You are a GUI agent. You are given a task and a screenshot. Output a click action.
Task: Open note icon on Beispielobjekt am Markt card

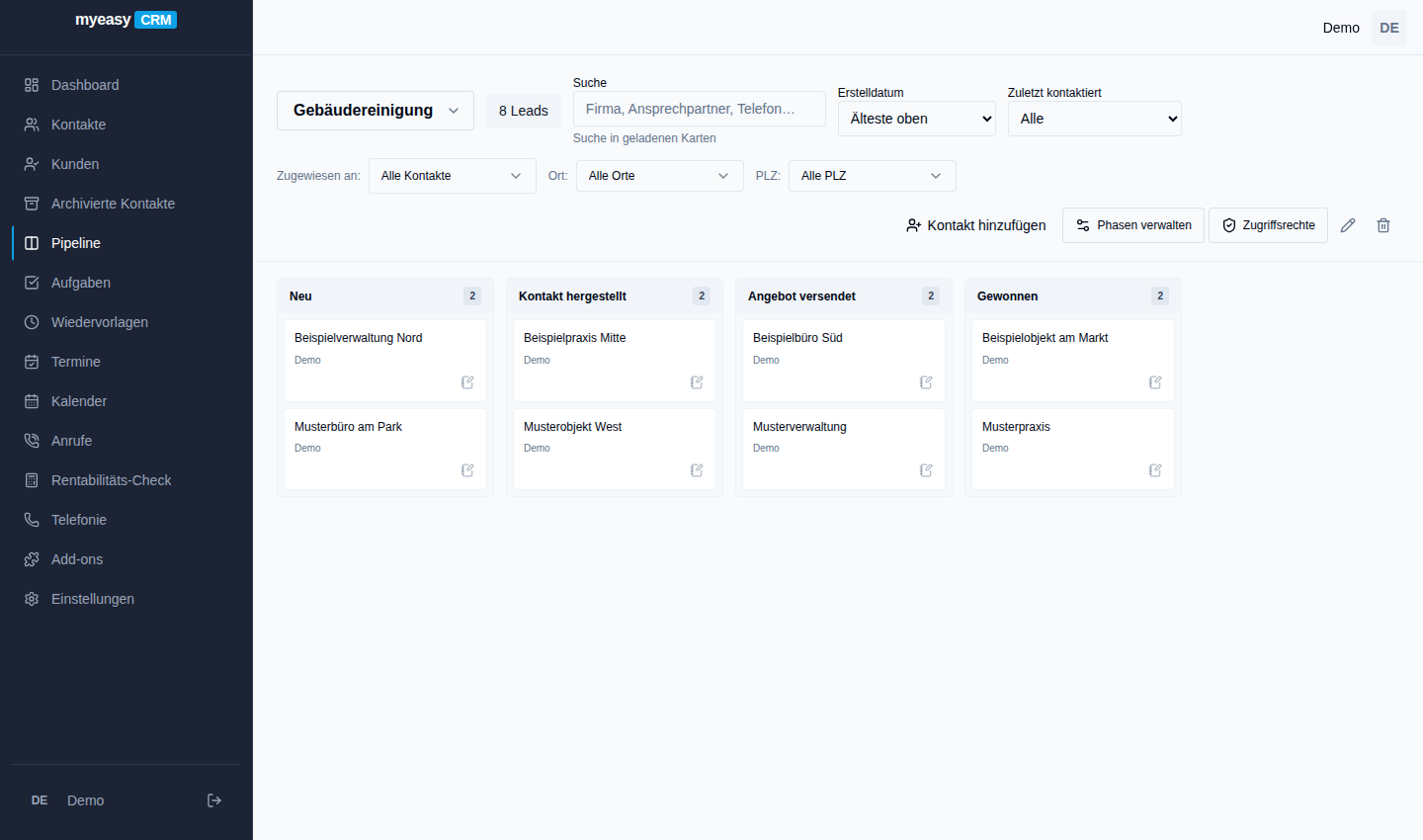pos(1155,382)
